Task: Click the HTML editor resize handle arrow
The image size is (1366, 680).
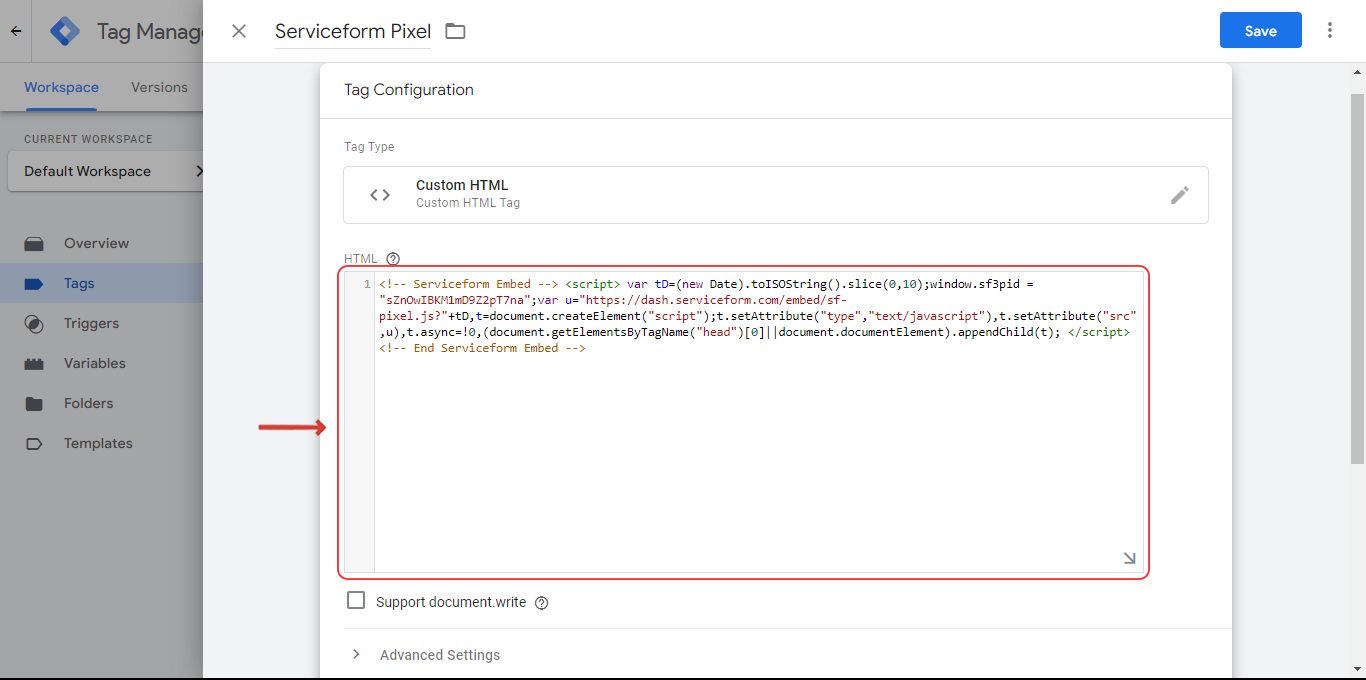Action: pos(1129,558)
